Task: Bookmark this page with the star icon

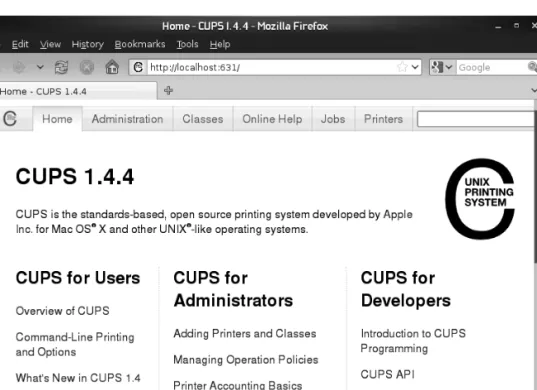Action: pos(403,67)
